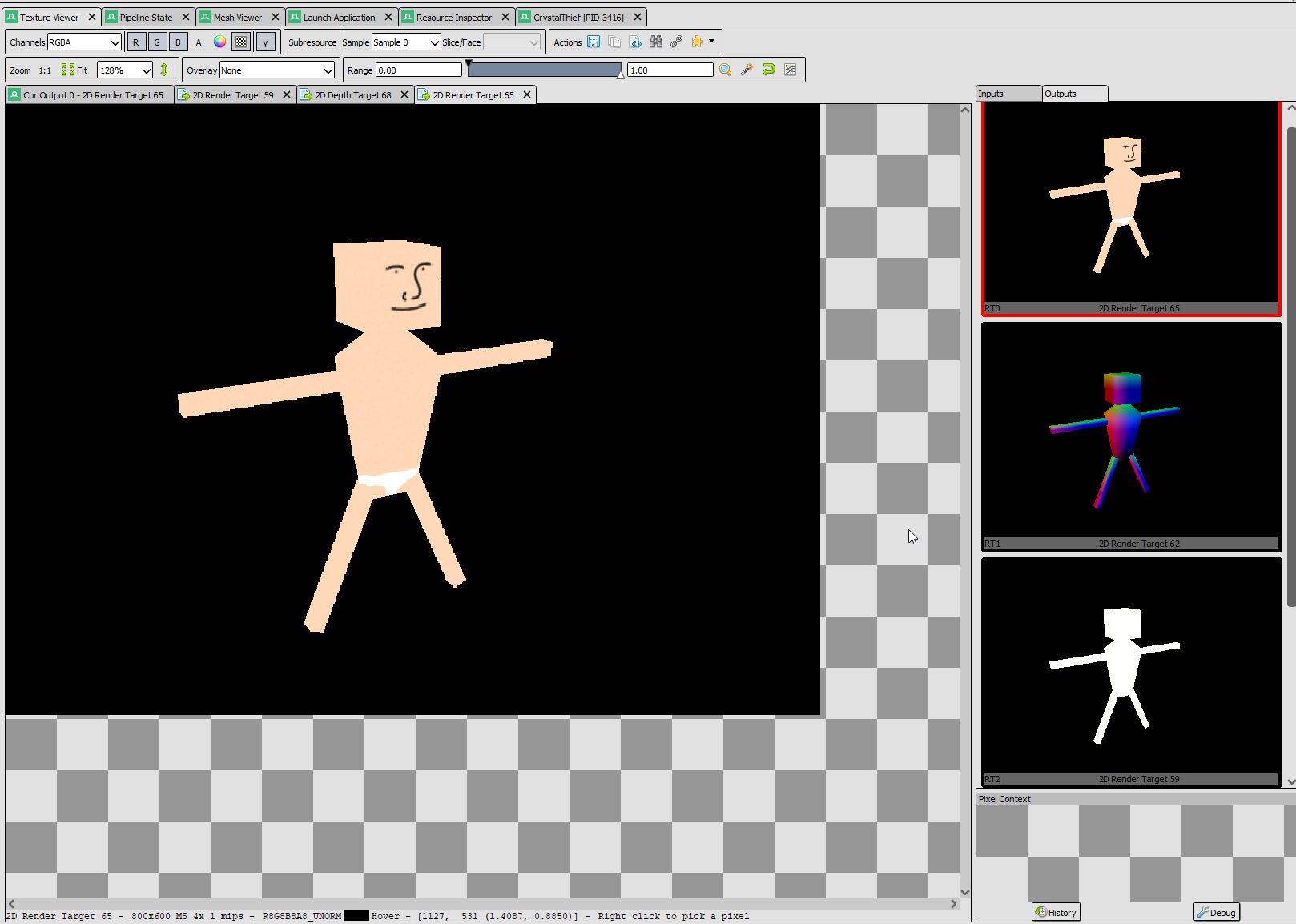This screenshot has height=924, width=1296.
Task: Toggle the A alpha channel button
Action: pyautogui.click(x=199, y=42)
